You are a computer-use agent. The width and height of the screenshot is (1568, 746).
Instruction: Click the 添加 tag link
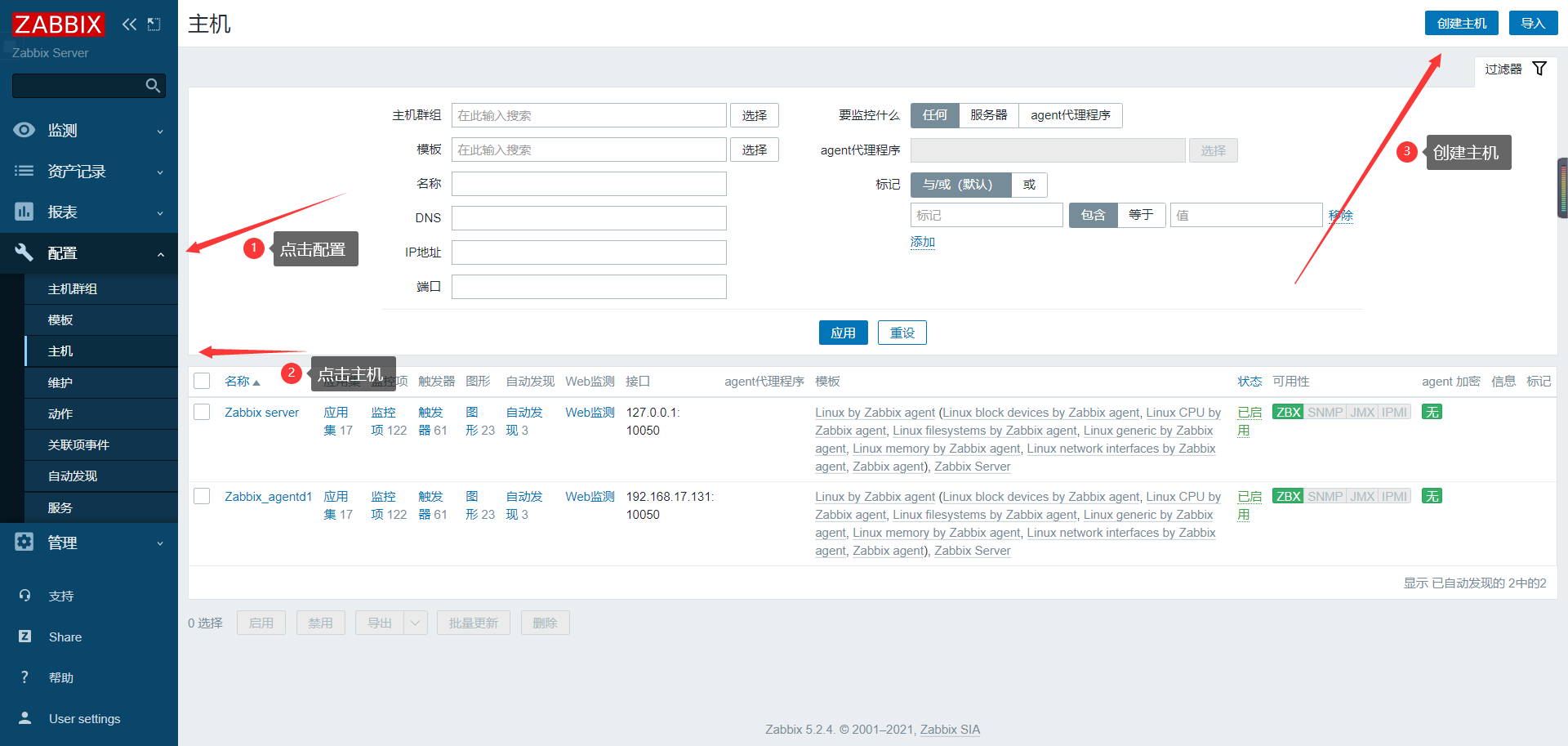[x=923, y=242]
